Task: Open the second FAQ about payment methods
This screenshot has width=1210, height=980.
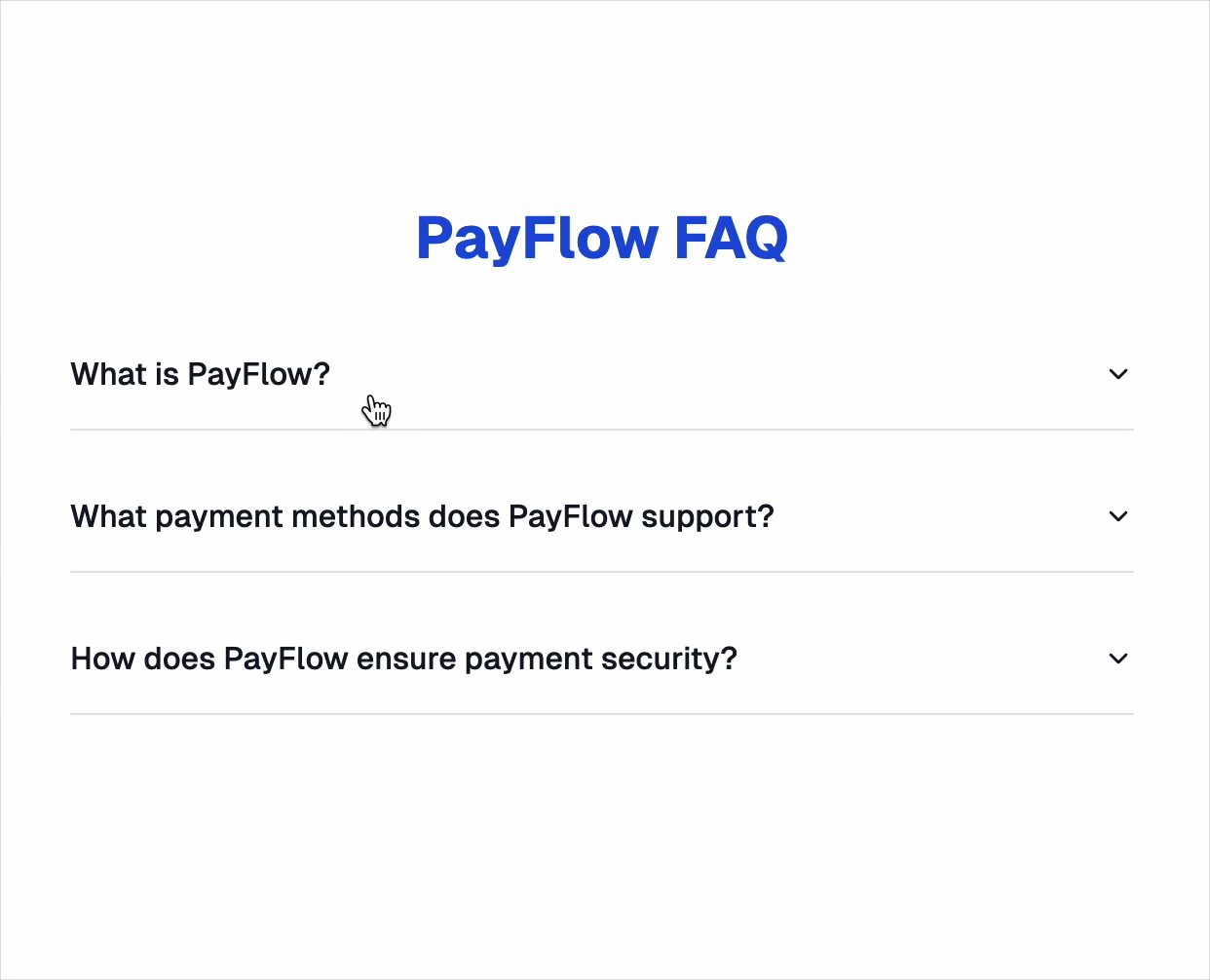Action: tap(423, 516)
